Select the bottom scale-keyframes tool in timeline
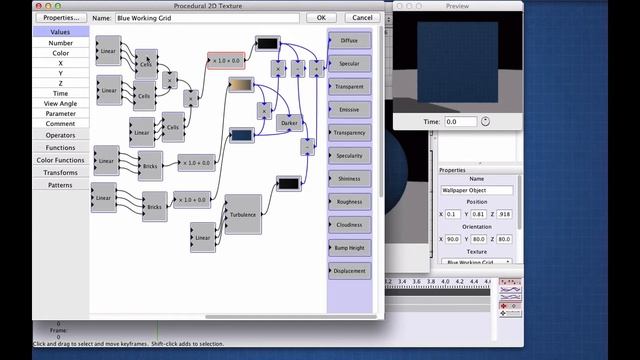The width and height of the screenshot is (640, 360). point(510,313)
